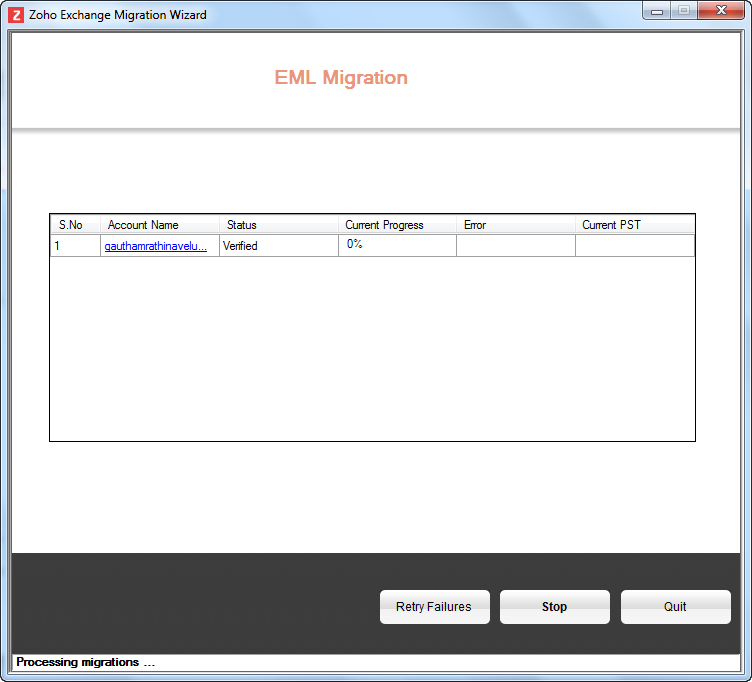752x682 pixels.
Task: Click the Retry Failures button
Action: pyautogui.click(x=435, y=607)
